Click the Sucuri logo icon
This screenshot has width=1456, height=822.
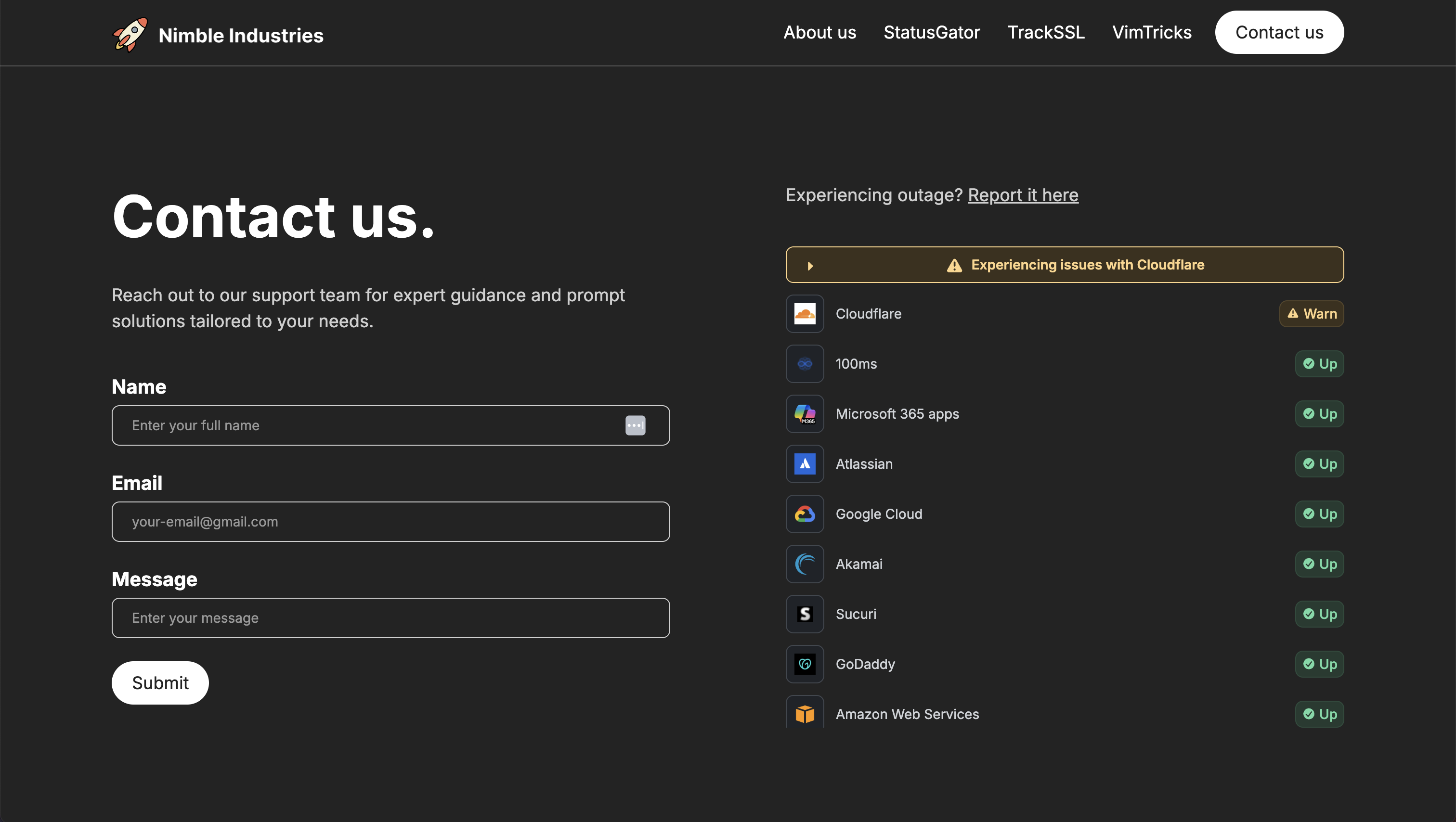tap(804, 614)
